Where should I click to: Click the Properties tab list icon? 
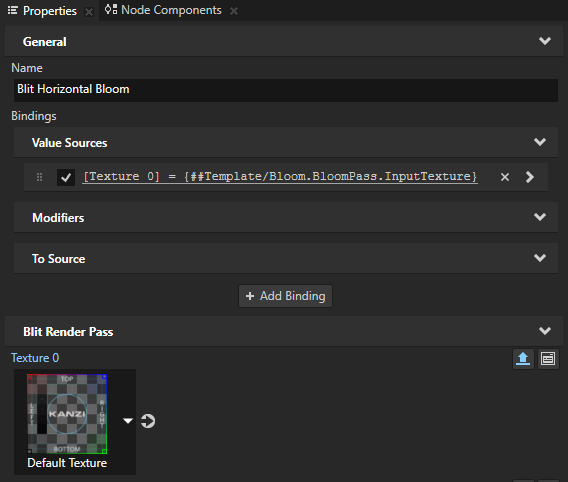(13, 10)
